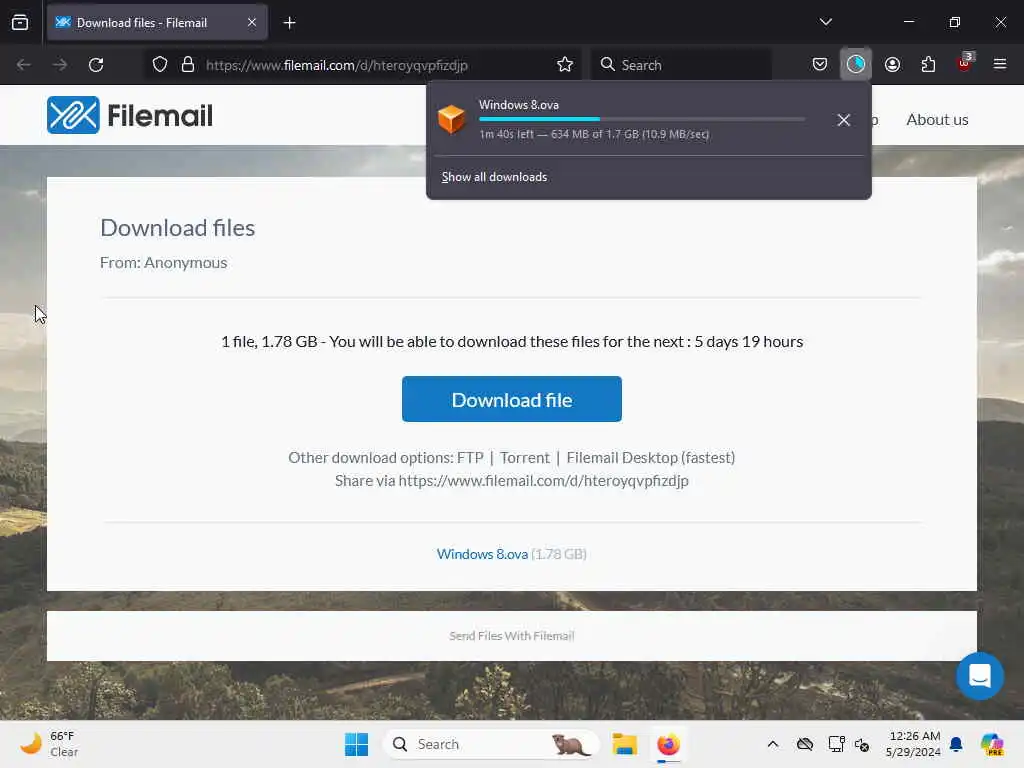Click the Windows 8.ova download progress bar
The image size is (1024, 768).
(x=642, y=119)
